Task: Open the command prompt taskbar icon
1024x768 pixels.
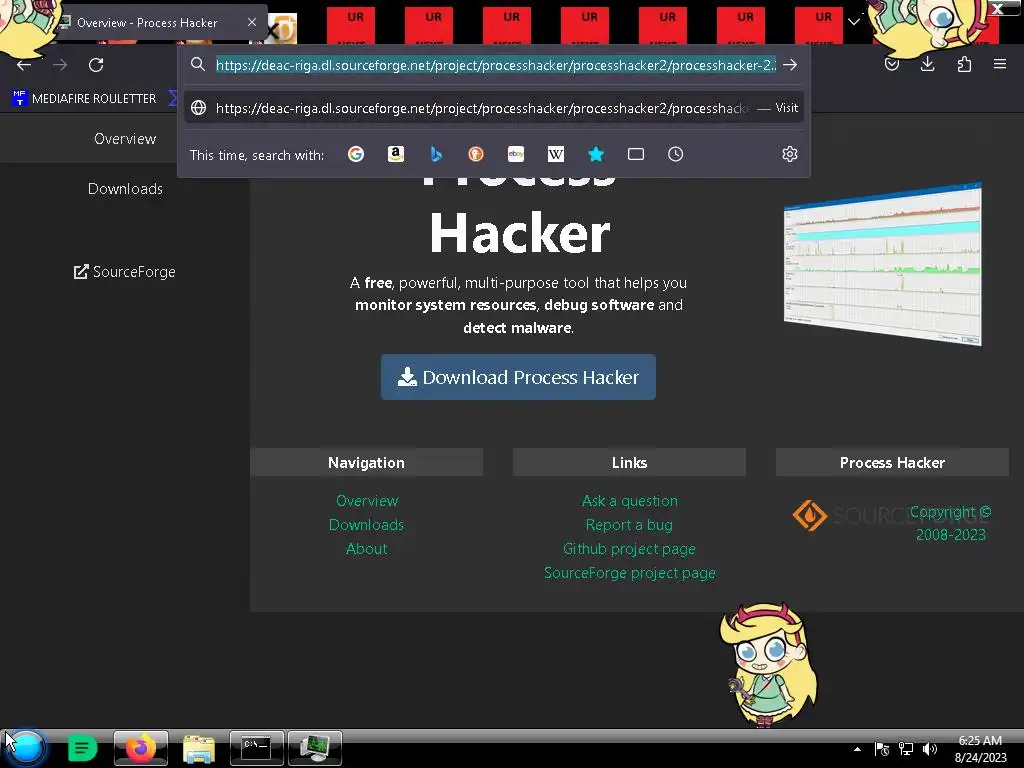Action: (x=257, y=748)
